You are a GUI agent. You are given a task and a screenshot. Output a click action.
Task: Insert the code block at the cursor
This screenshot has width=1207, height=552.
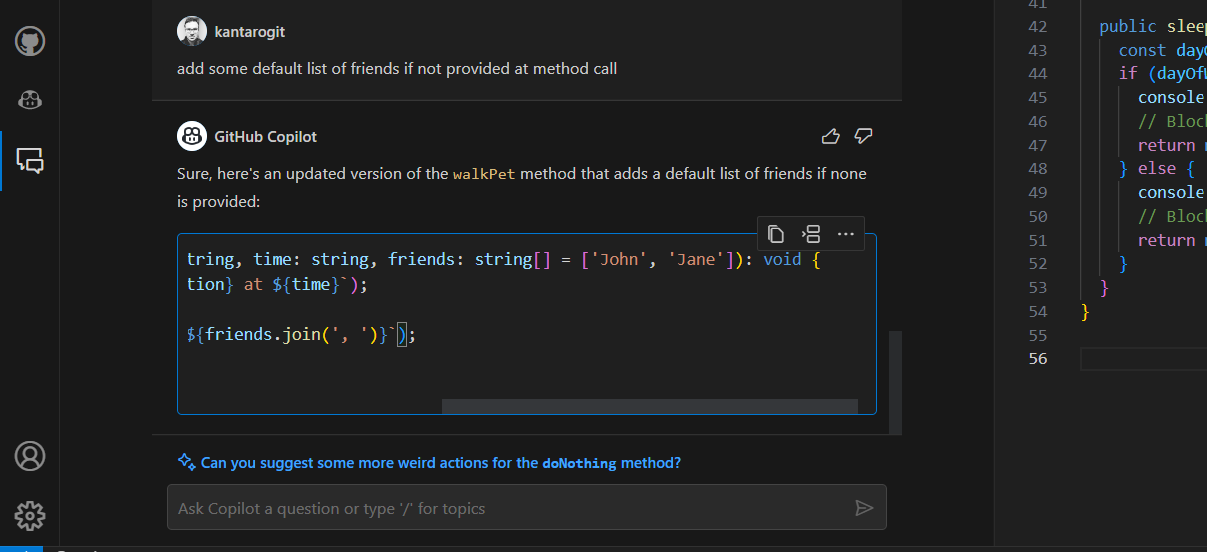(x=811, y=234)
